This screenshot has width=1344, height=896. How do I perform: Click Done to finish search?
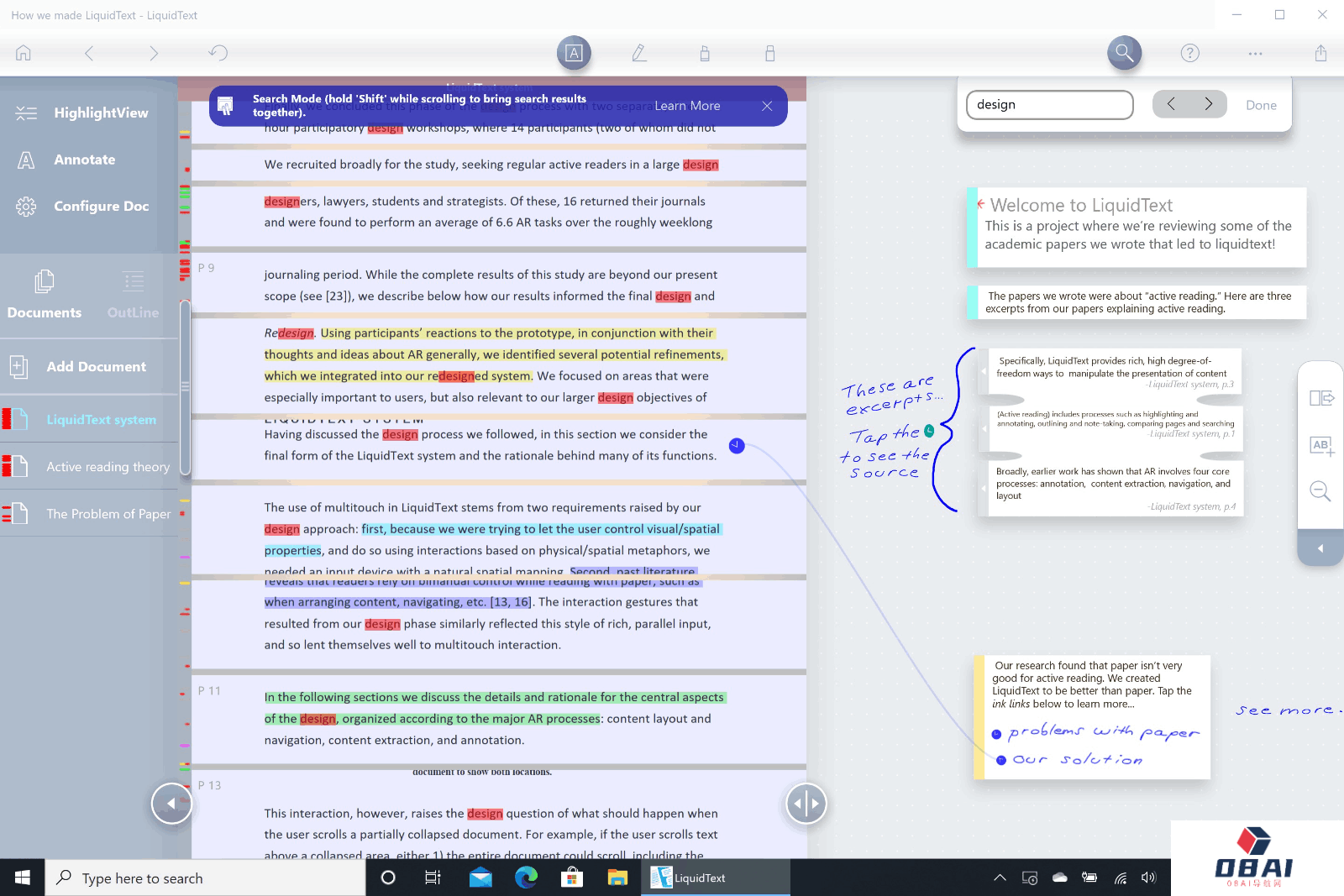(x=1261, y=105)
